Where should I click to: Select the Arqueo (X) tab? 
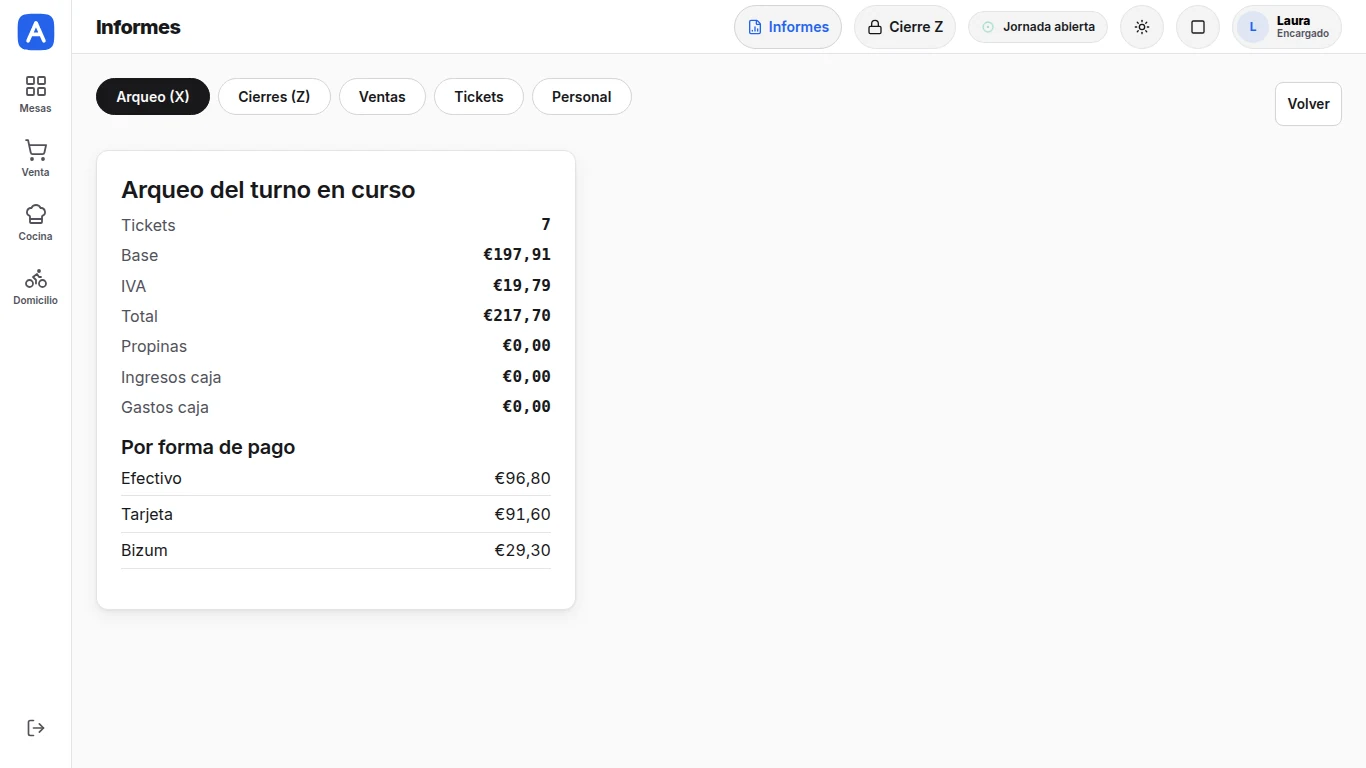tap(153, 97)
